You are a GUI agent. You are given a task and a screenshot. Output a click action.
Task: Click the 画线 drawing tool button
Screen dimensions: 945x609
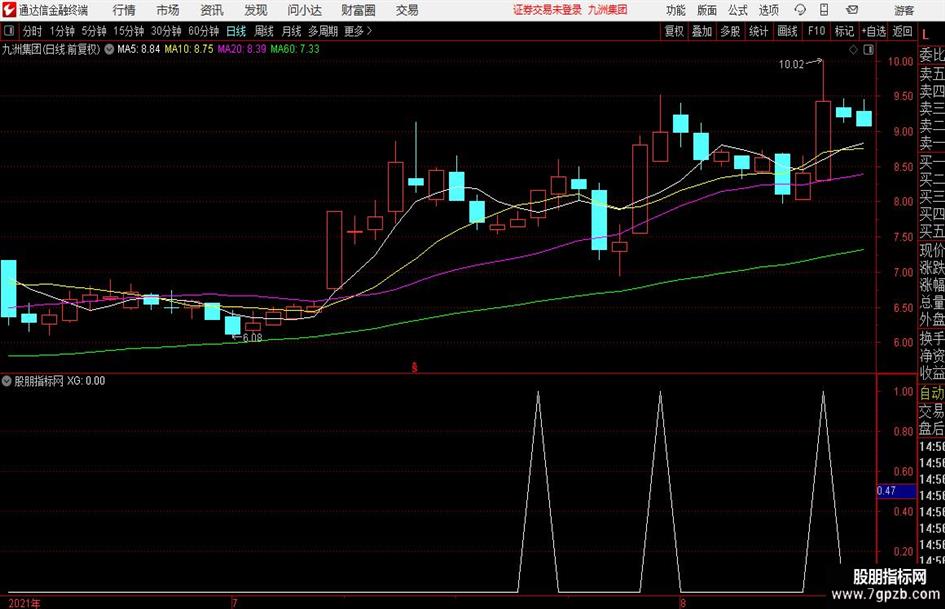pos(787,31)
